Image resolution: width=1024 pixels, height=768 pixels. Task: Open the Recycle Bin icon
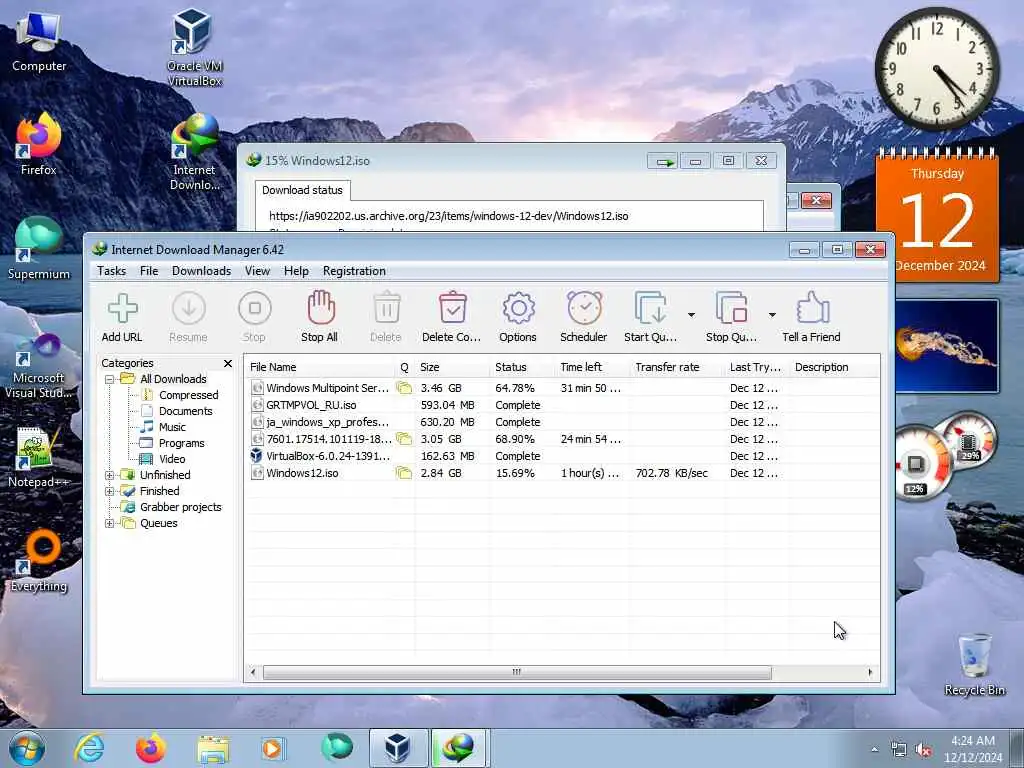(x=974, y=664)
